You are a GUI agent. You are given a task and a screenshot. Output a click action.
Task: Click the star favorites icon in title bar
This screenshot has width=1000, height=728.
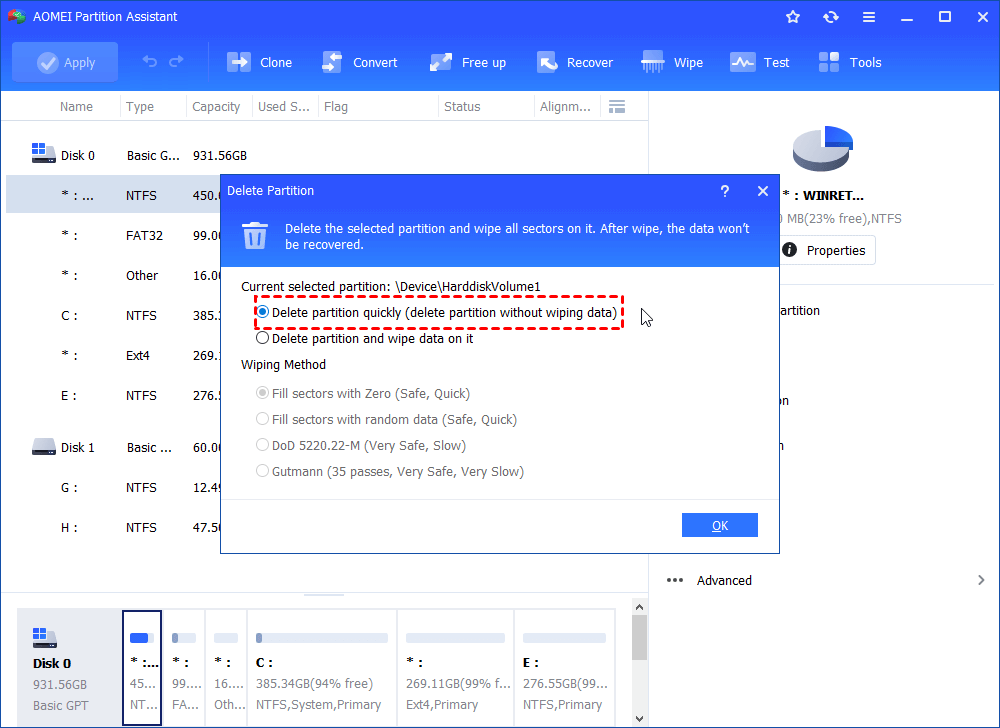(793, 17)
